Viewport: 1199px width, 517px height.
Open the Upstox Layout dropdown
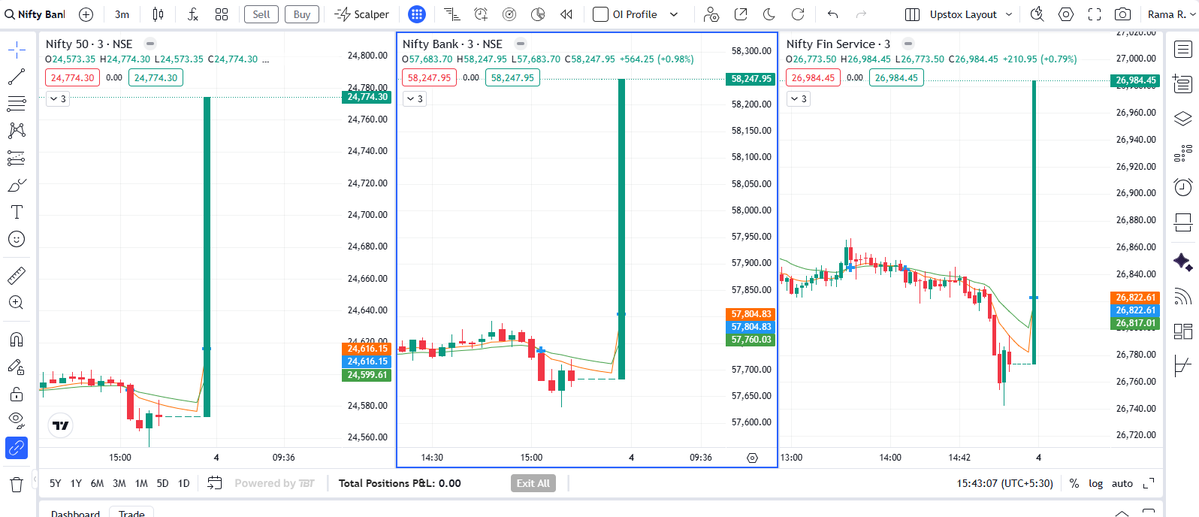[x=970, y=14]
